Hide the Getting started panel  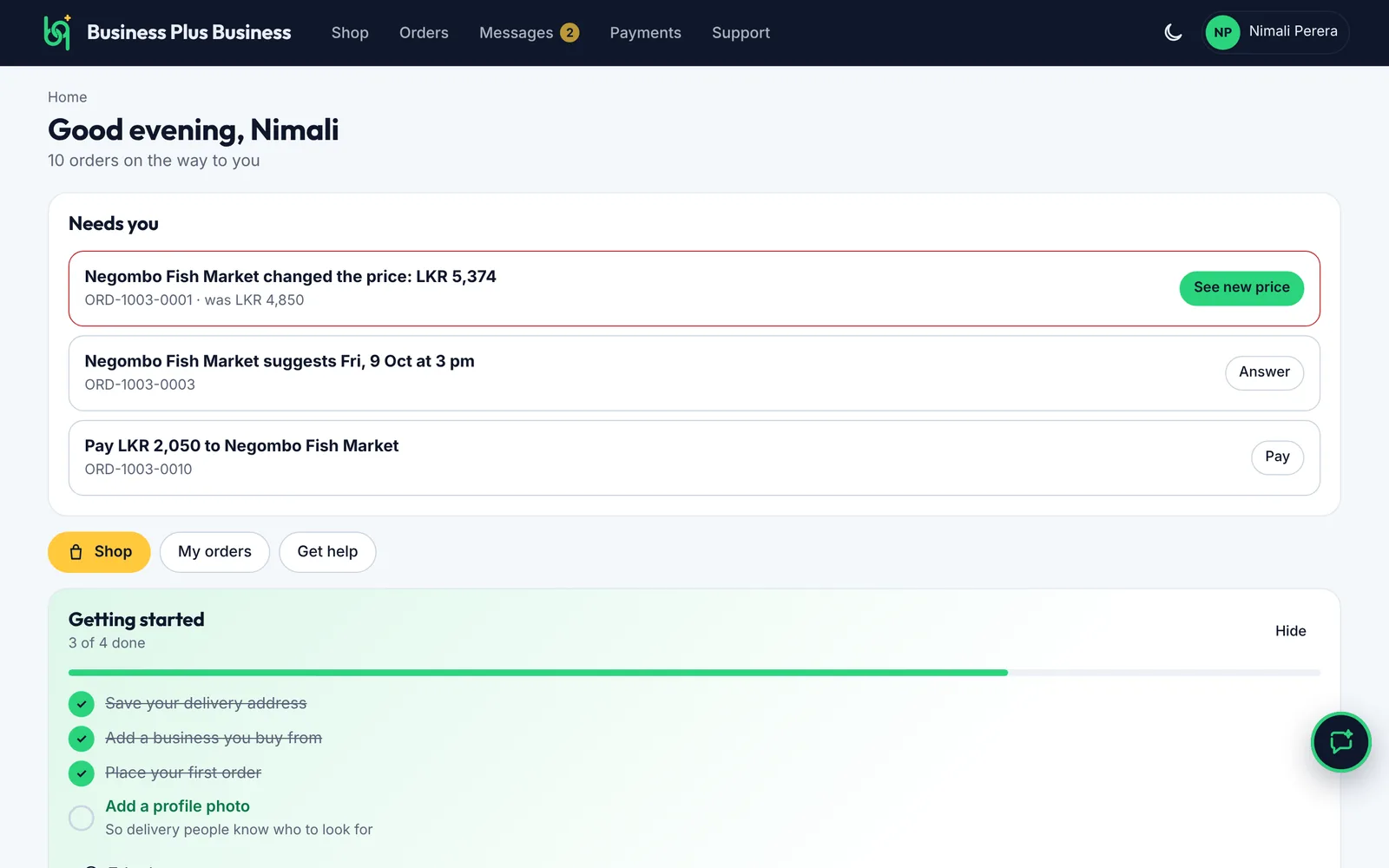coord(1290,631)
